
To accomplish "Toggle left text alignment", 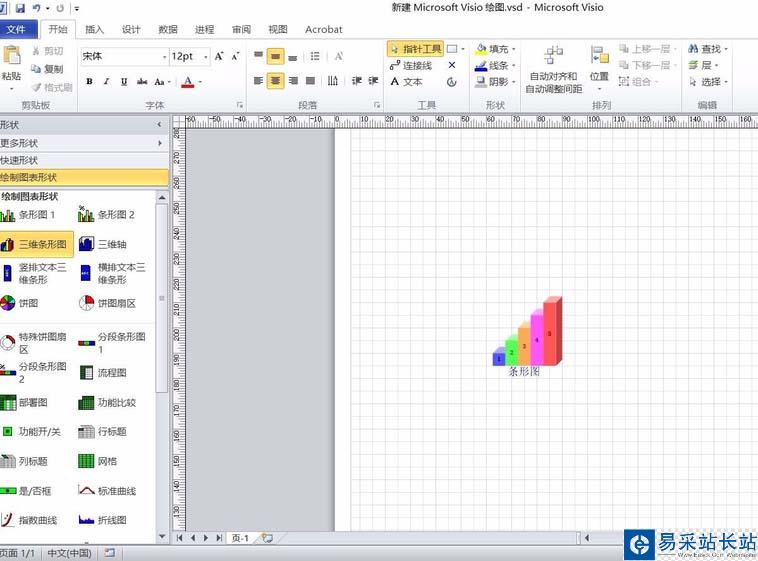I will pyautogui.click(x=258, y=81).
